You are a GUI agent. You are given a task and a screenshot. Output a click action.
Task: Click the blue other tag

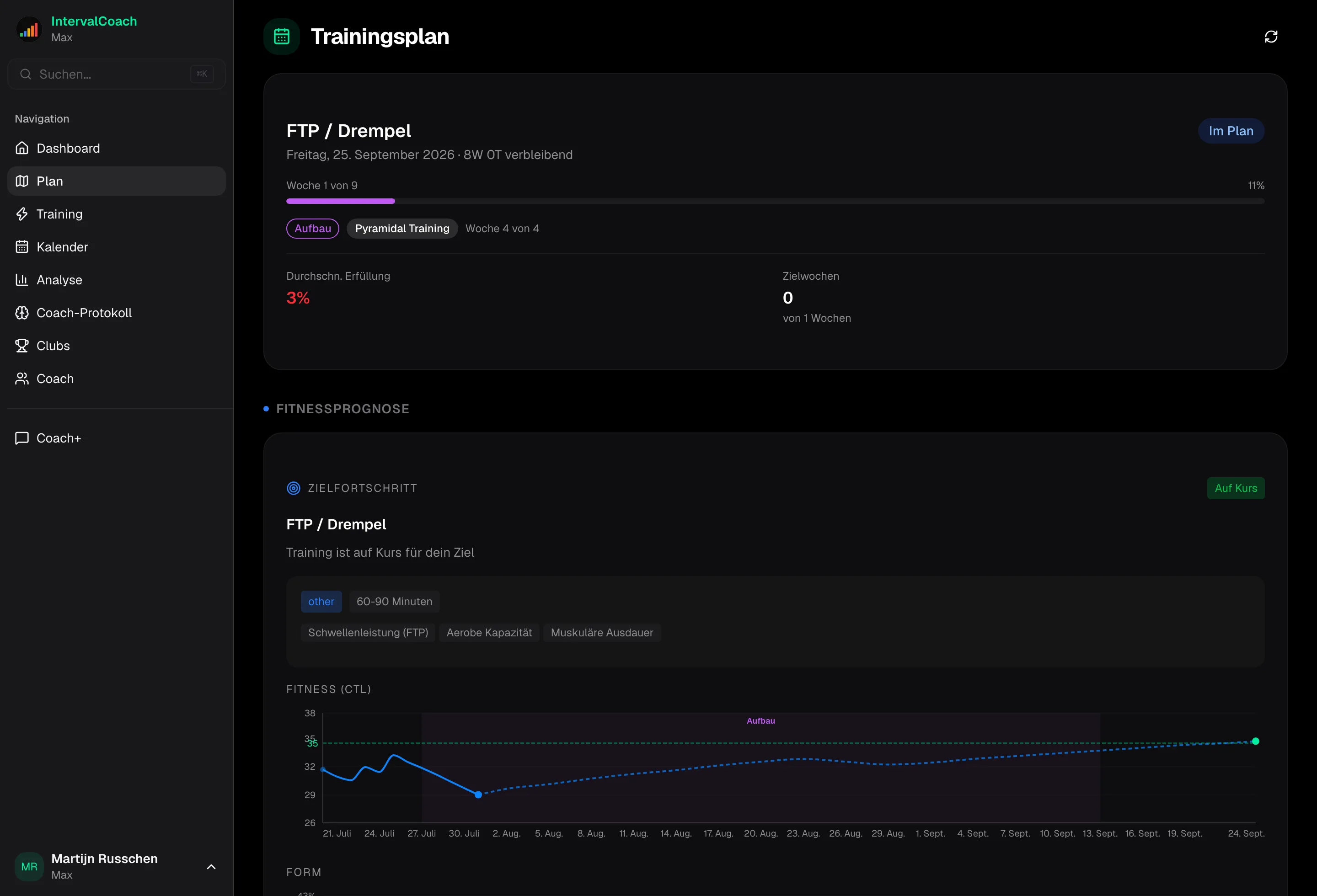321,602
